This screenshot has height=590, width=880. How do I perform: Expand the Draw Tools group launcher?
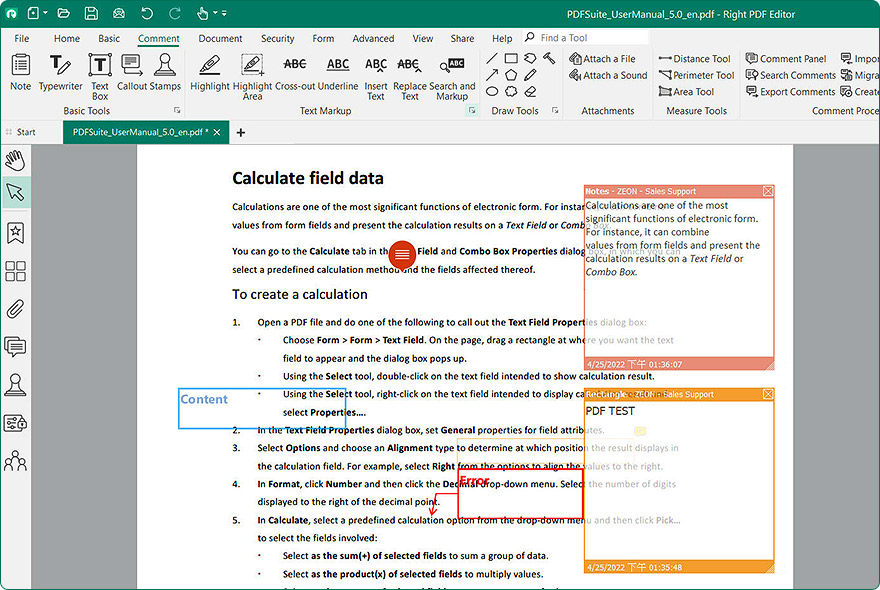[555, 111]
